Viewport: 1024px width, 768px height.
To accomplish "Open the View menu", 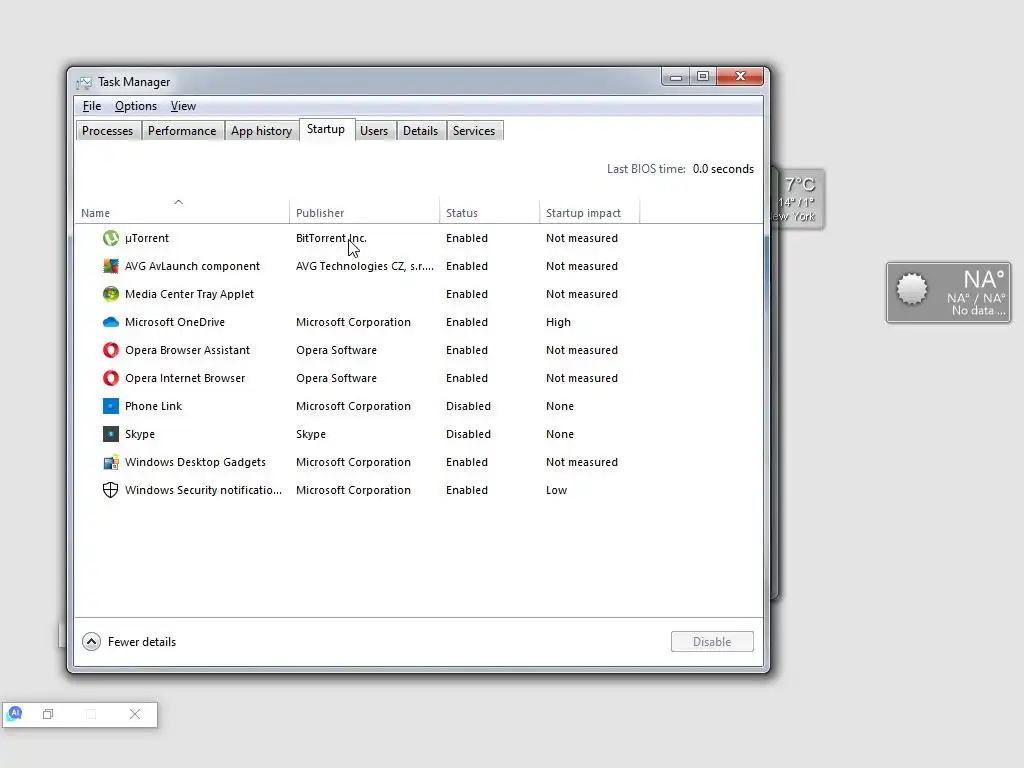I will click(183, 106).
